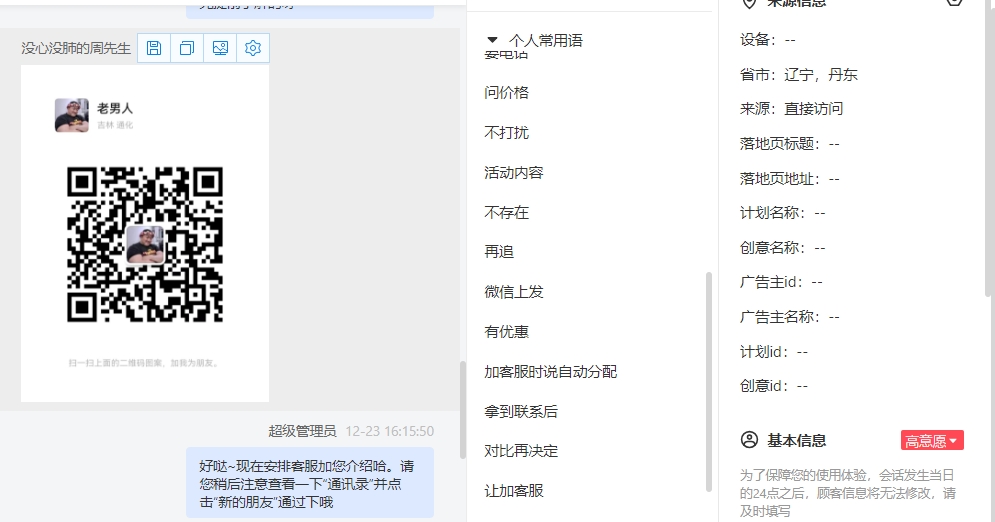Click the visitor name 没心没肺的周先生
Screen dimensions: 995x522
tap(76, 48)
